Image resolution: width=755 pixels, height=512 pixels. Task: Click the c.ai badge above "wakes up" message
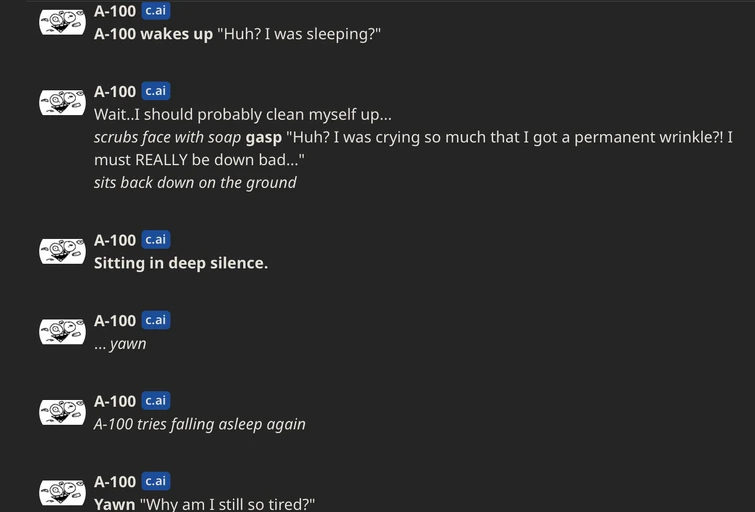coord(156,11)
